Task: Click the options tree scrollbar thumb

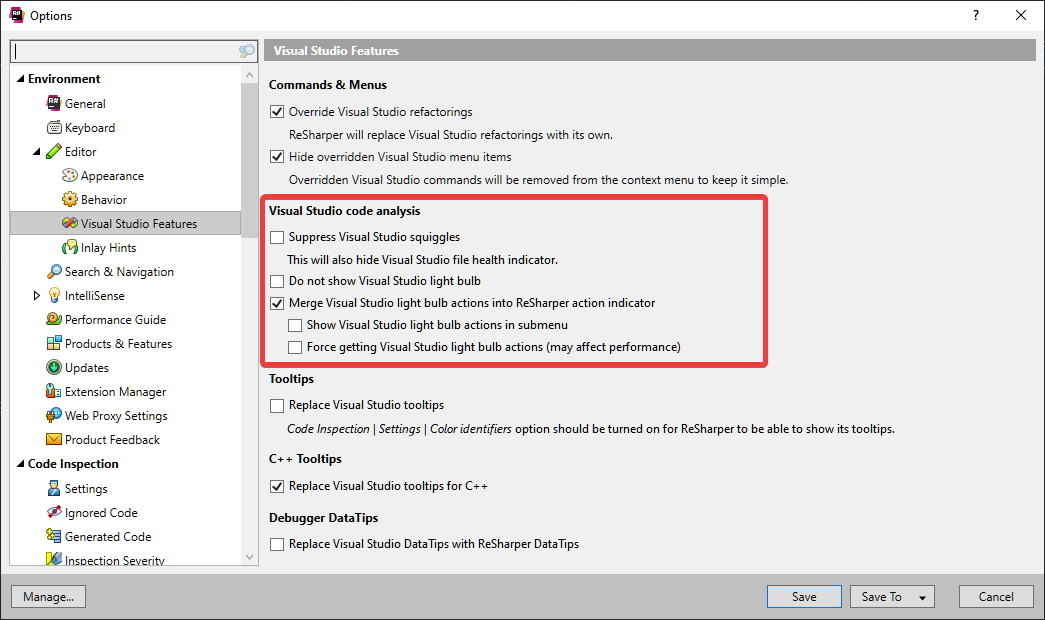Action: [x=249, y=160]
